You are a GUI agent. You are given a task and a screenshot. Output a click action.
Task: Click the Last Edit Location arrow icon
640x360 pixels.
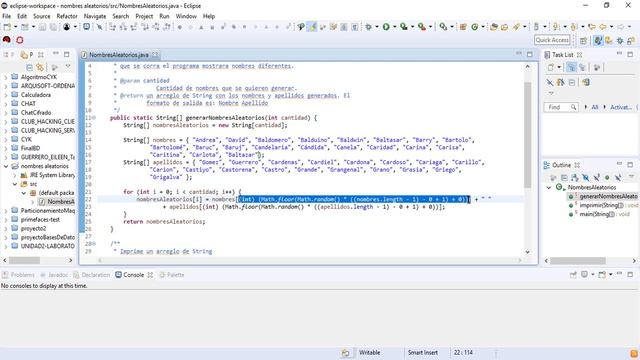tap(591, 27)
